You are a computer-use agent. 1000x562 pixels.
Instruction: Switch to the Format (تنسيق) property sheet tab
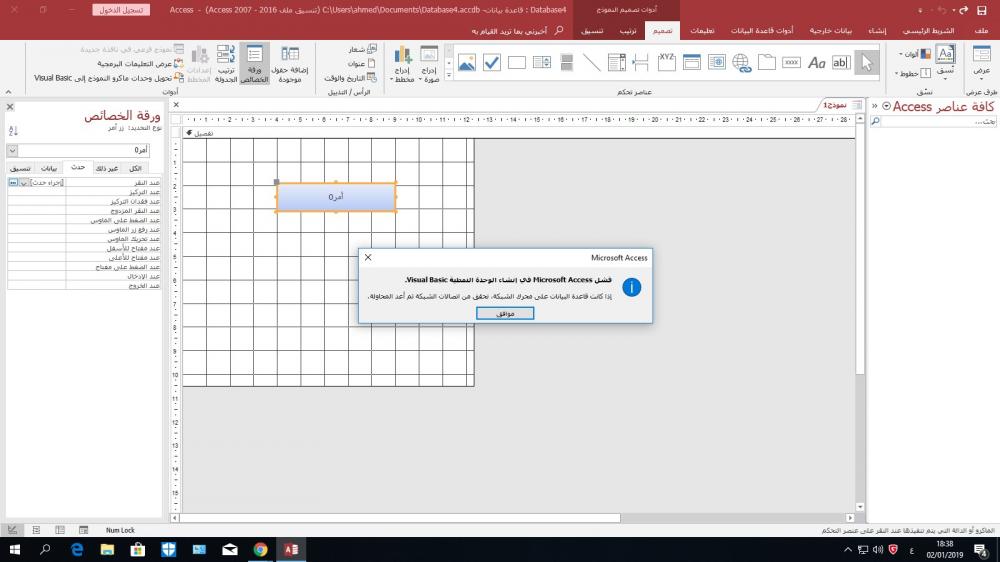(20, 168)
